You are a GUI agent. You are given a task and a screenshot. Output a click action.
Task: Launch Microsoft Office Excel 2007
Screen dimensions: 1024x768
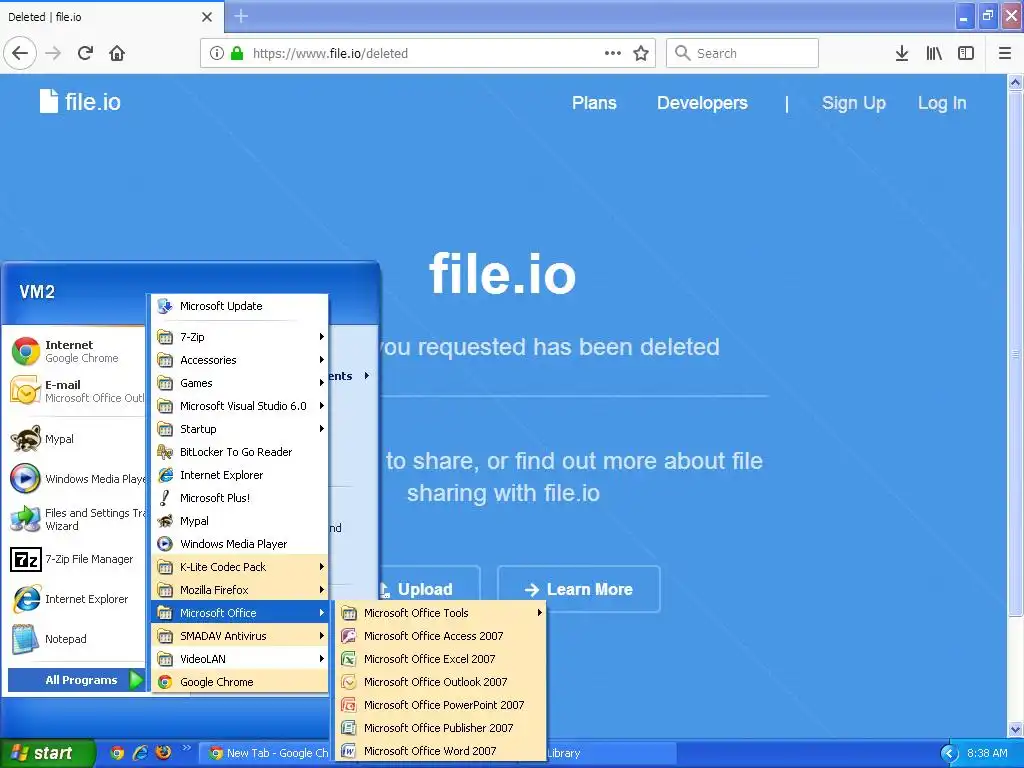point(442,659)
